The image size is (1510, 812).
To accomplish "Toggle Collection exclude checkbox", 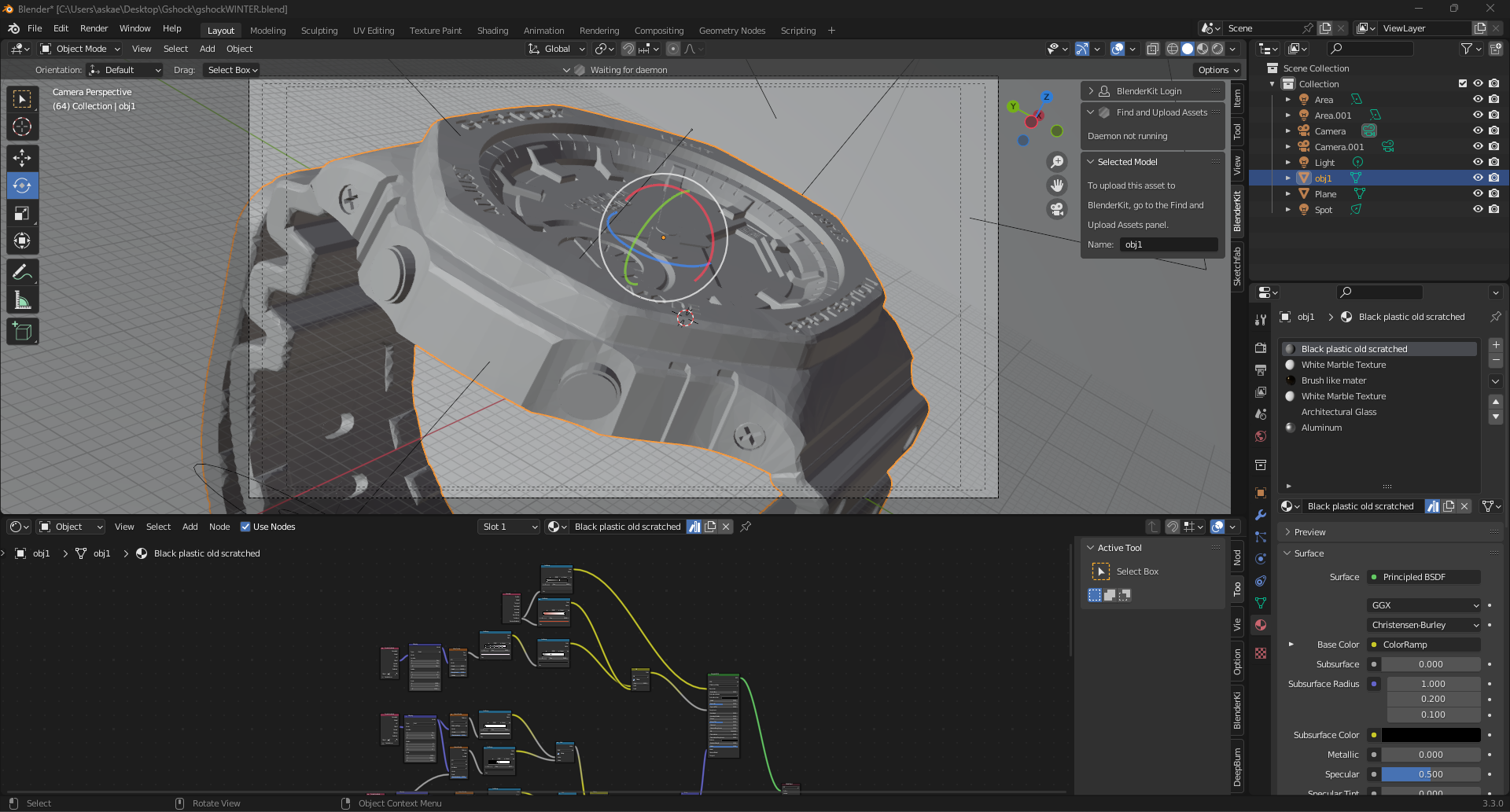I will point(1463,83).
